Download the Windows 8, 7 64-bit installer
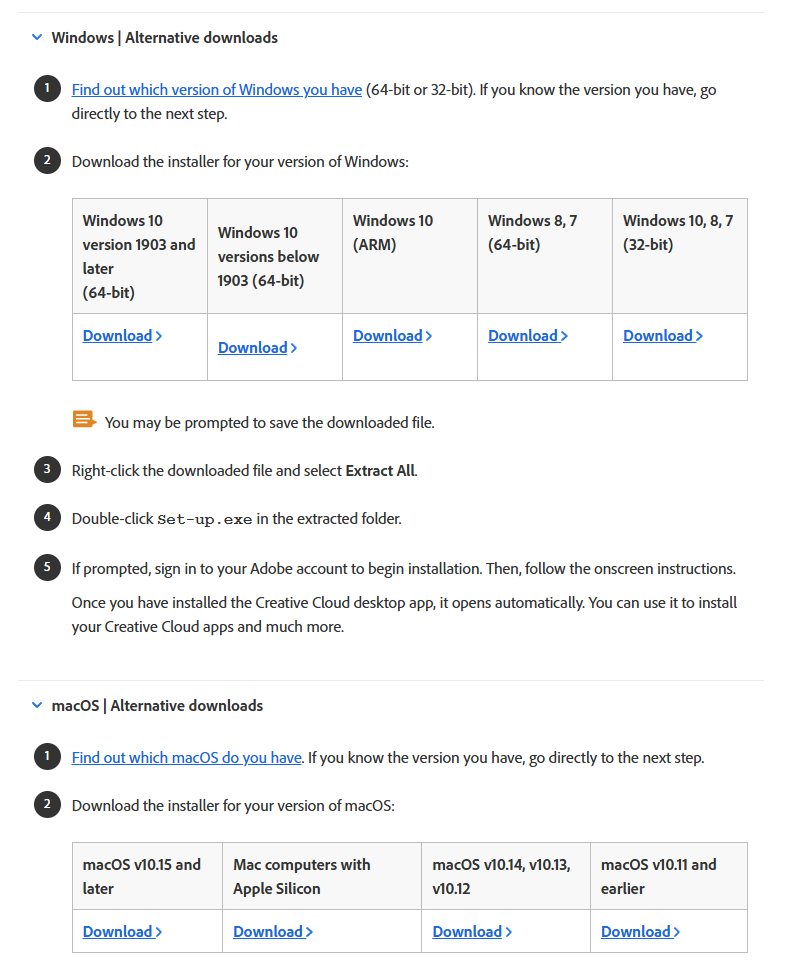Viewport: 806px width, 963px height. [x=527, y=336]
